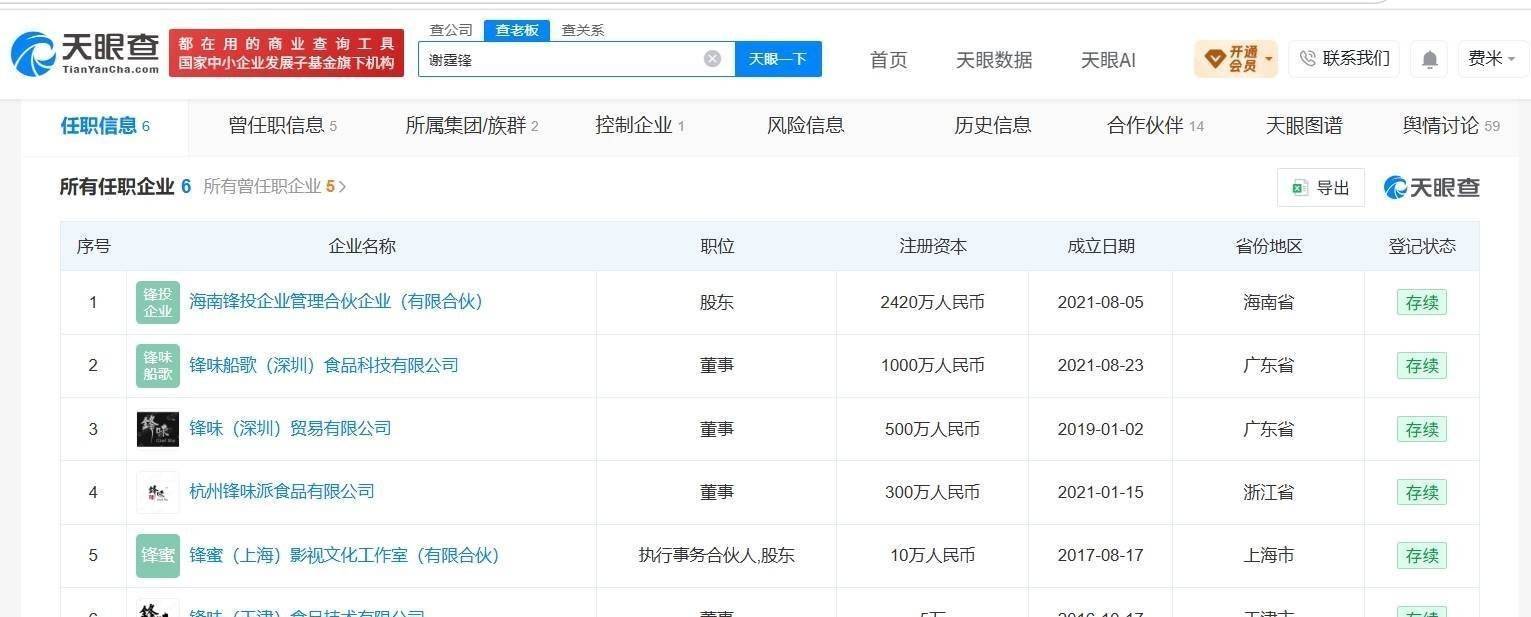
Task: Open 锋蜜(上海)影视文化工作室 link
Action: [344, 555]
